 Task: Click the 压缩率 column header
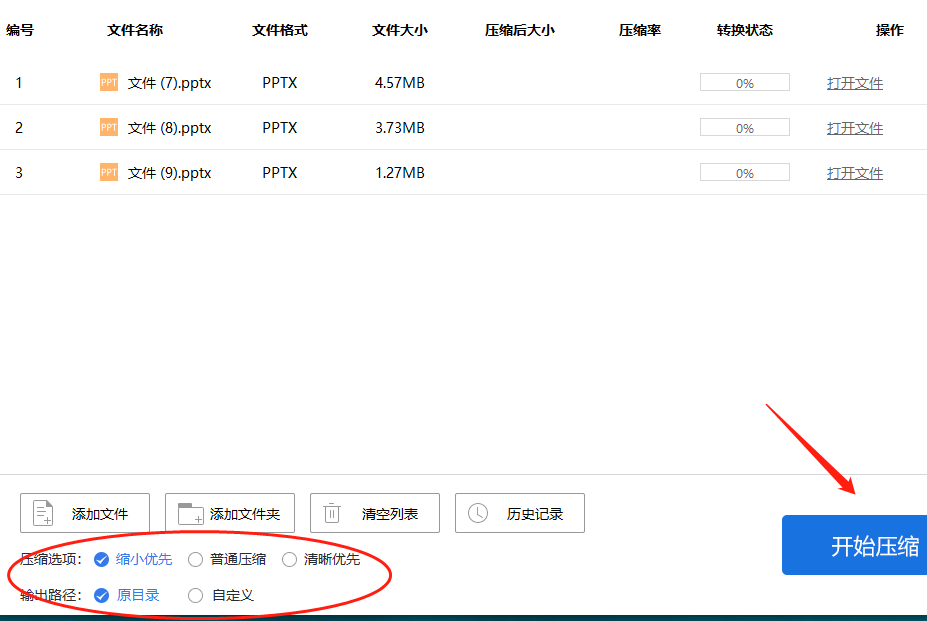pyautogui.click(x=640, y=30)
